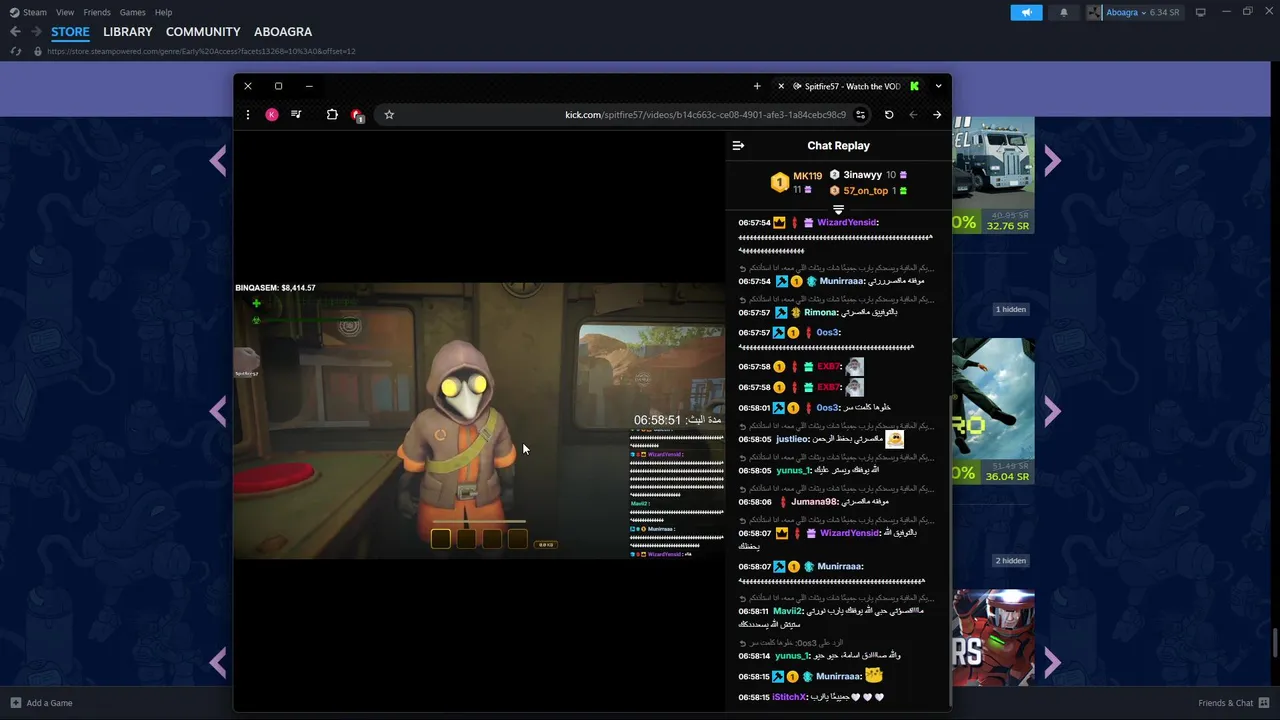The height and width of the screenshot is (720, 1280).
Task: Open Steam Friends & Chat
Action: pyautogui.click(x=1234, y=703)
